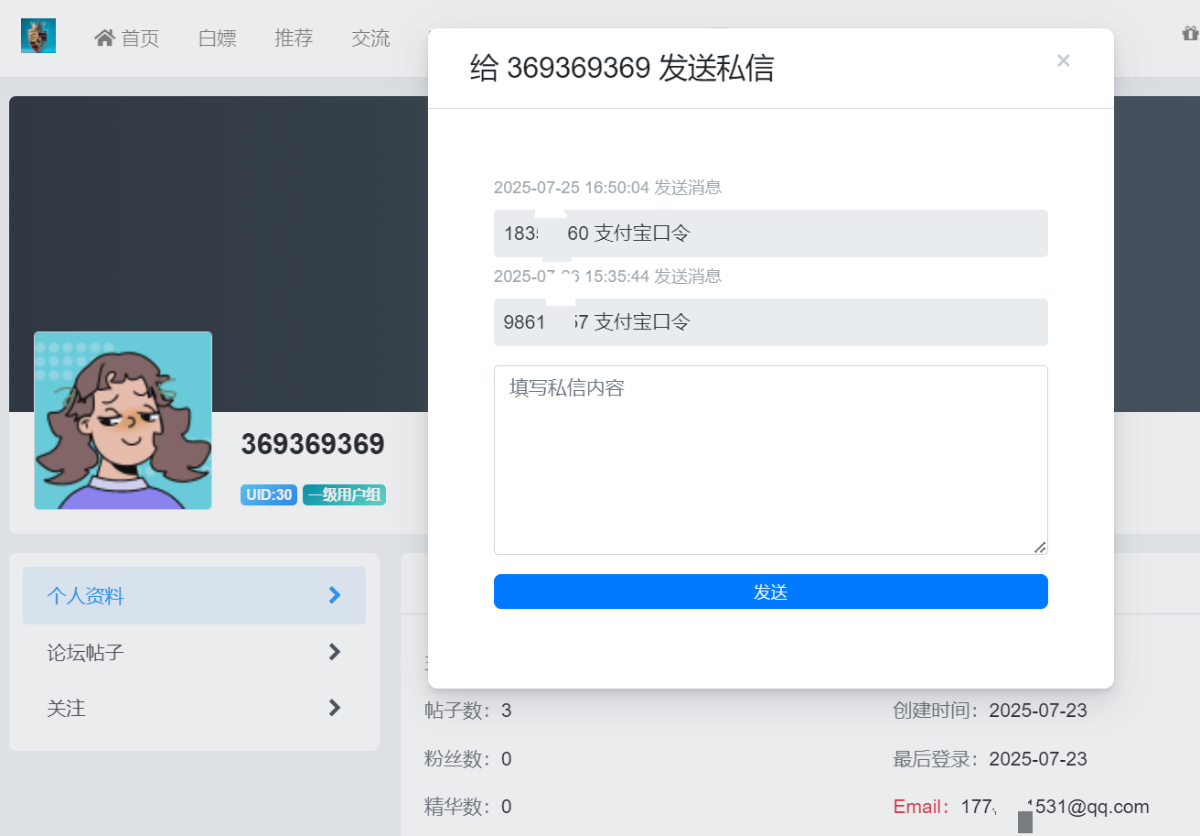Select the first 支付宝口令 message bubble
This screenshot has height=836, width=1200.
tap(770, 234)
